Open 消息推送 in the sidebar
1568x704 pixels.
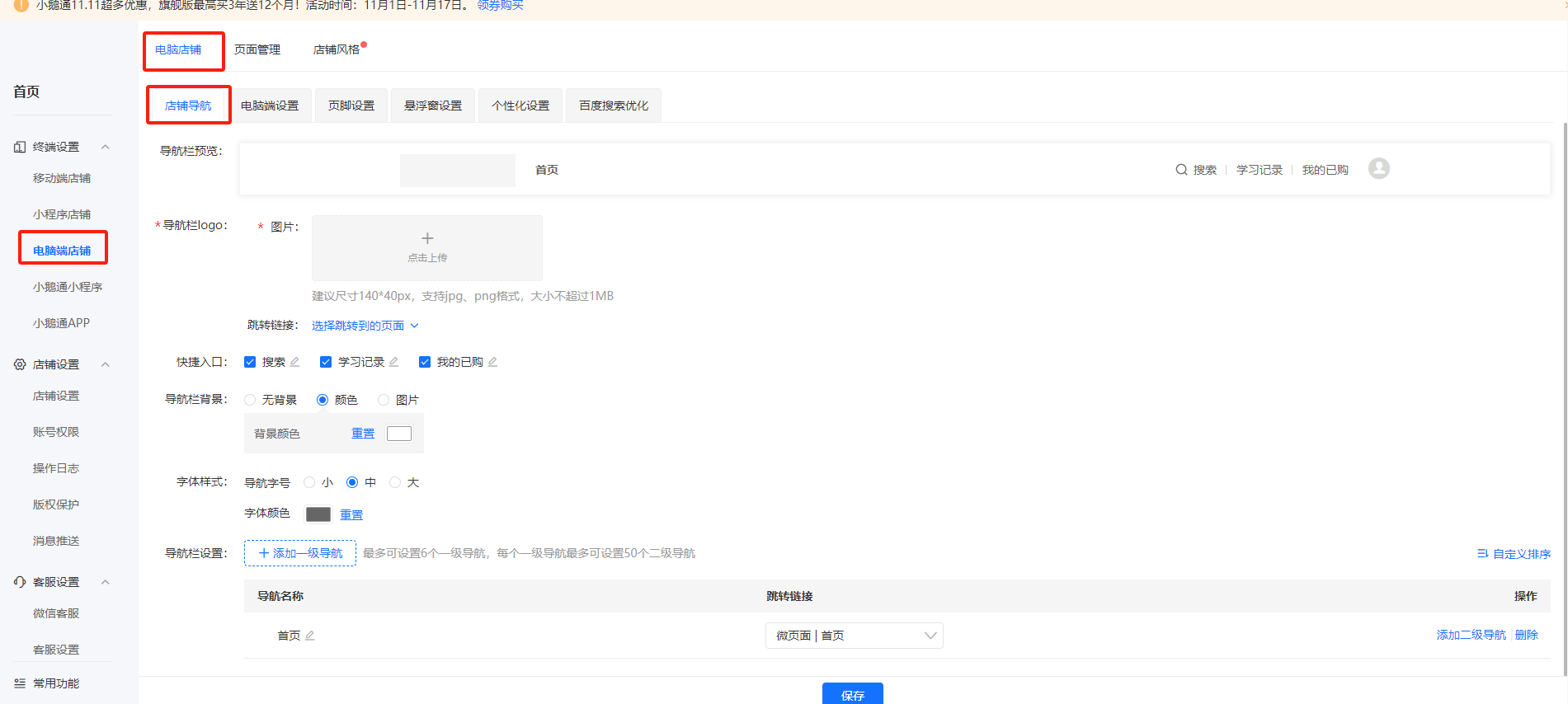[56, 541]
